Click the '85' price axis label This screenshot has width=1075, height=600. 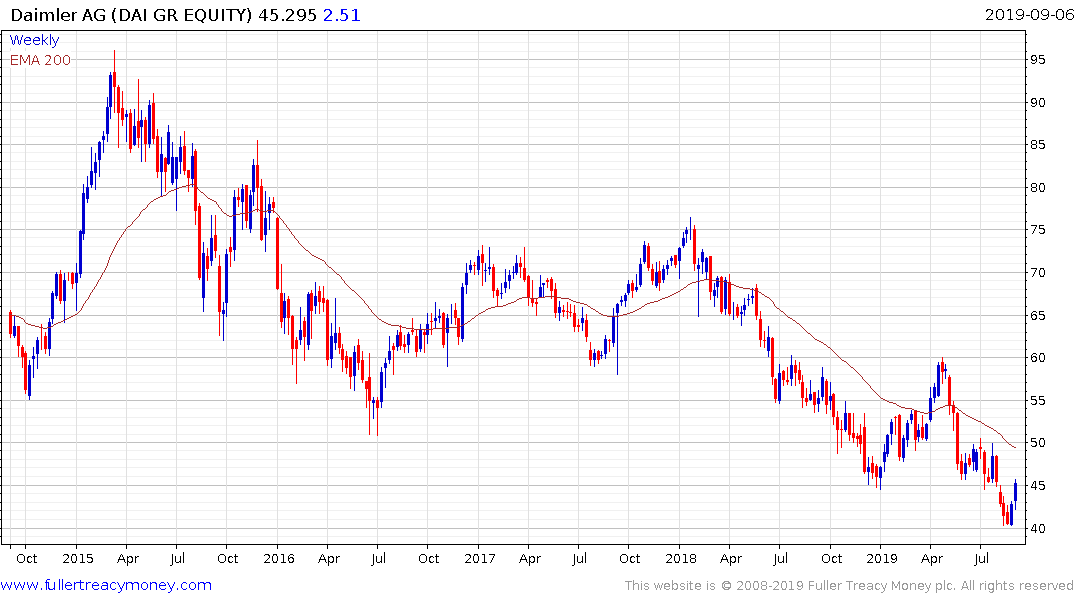pyautogui.click(x=1037, y=145)
